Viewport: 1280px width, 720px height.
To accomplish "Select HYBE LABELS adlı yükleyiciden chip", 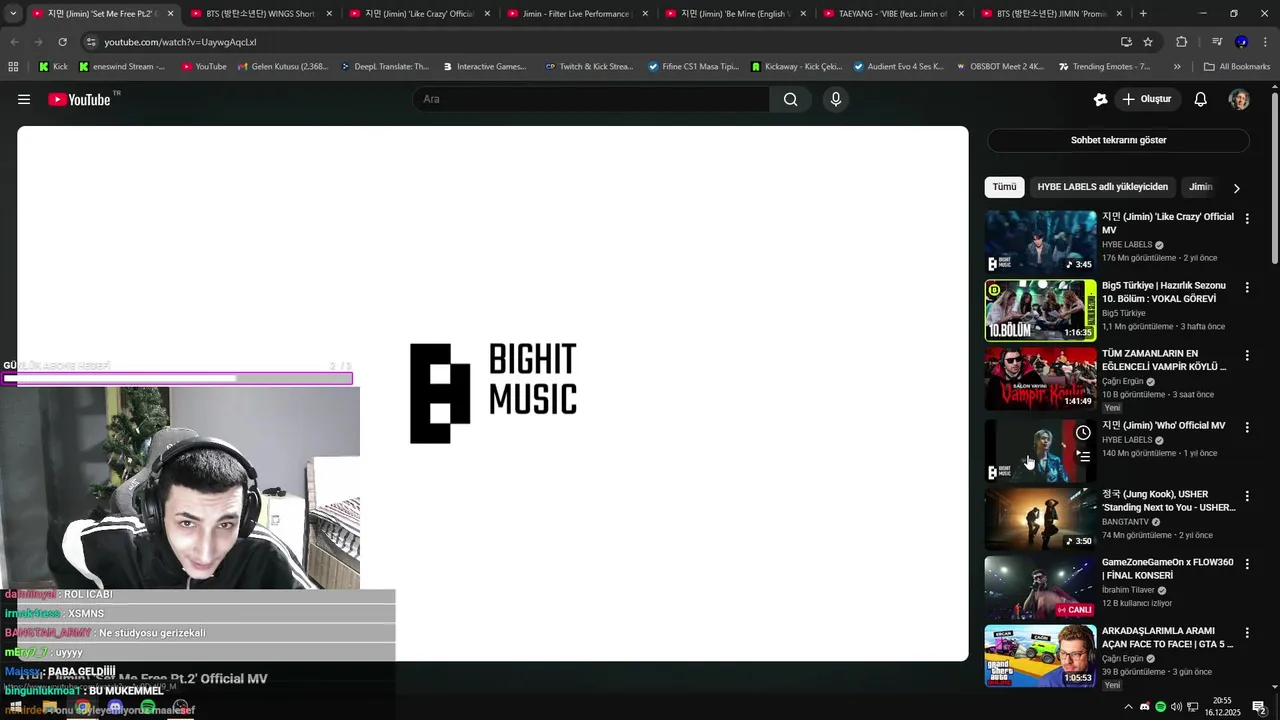I will click(1102, 187).
